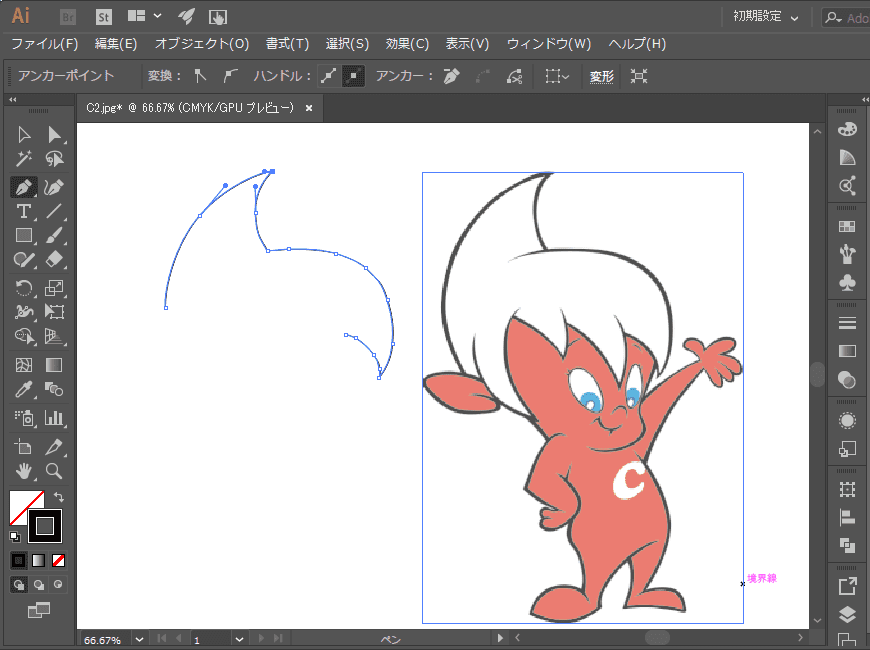Close the C2.jpg document tab

pos(309,108)
